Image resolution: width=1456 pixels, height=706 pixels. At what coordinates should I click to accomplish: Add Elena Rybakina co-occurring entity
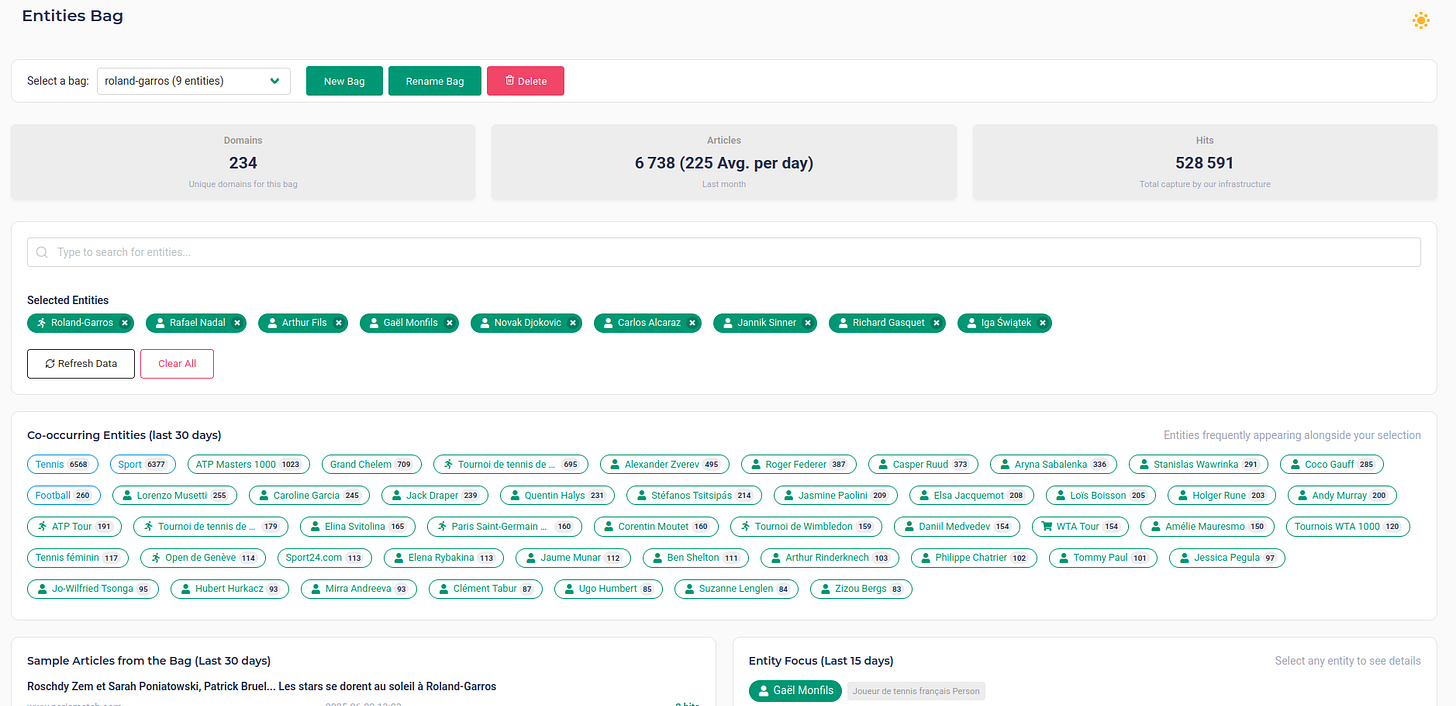pyautogui.click(x=444, y=558)
